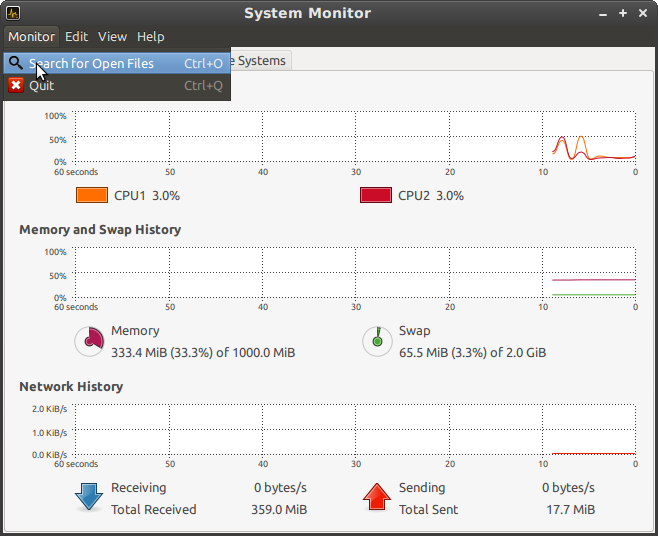The height and width of the screenshot is (536, 658).
Task: Maximize the System Monitor window
Action: (623, 13)
